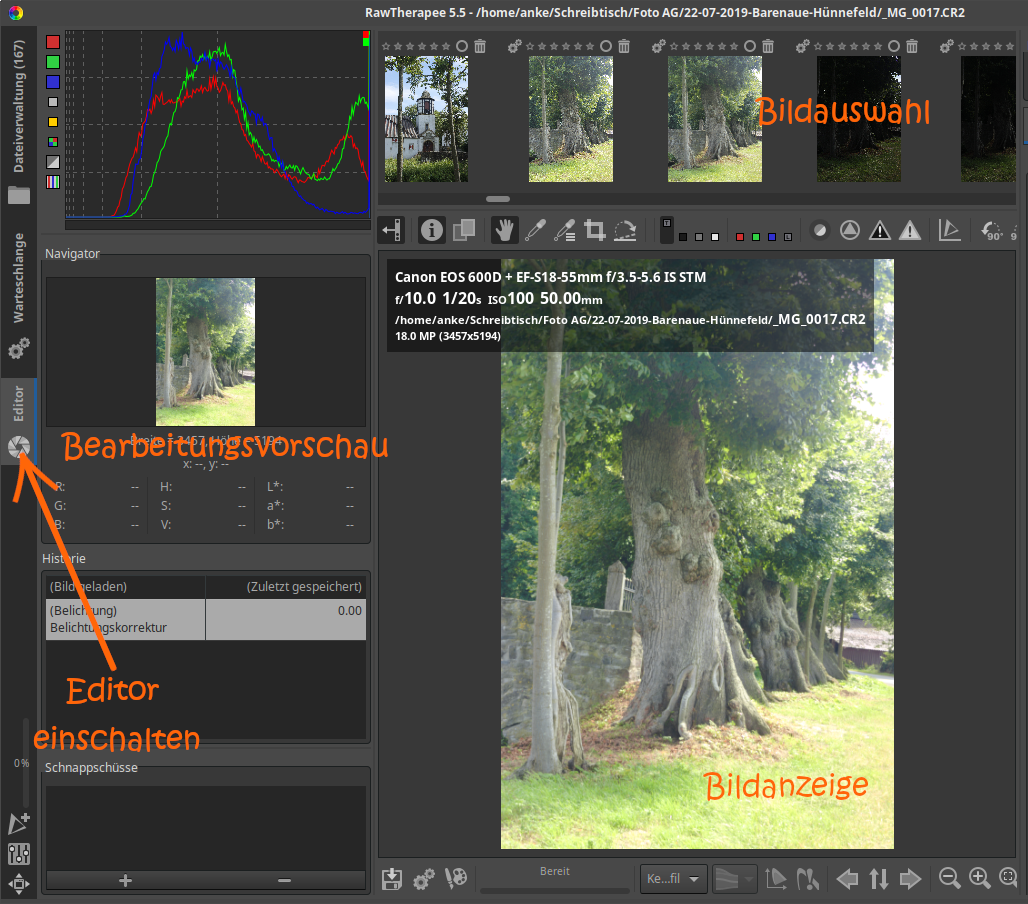
Task: Enable the shadow clipping warning indicator
Action: click(879, 231)
